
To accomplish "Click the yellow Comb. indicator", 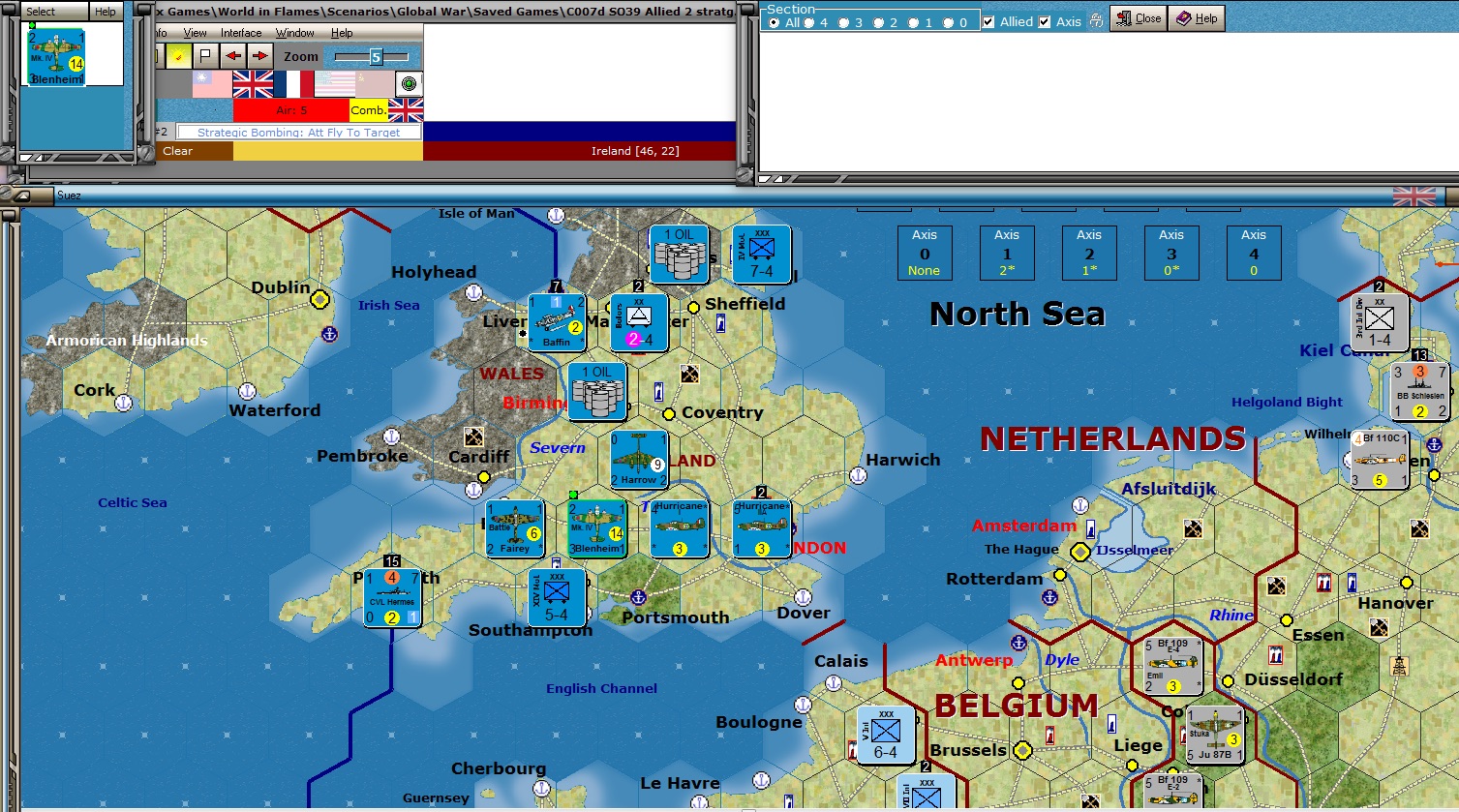I will pyautogui.click(x=369, y=110).
